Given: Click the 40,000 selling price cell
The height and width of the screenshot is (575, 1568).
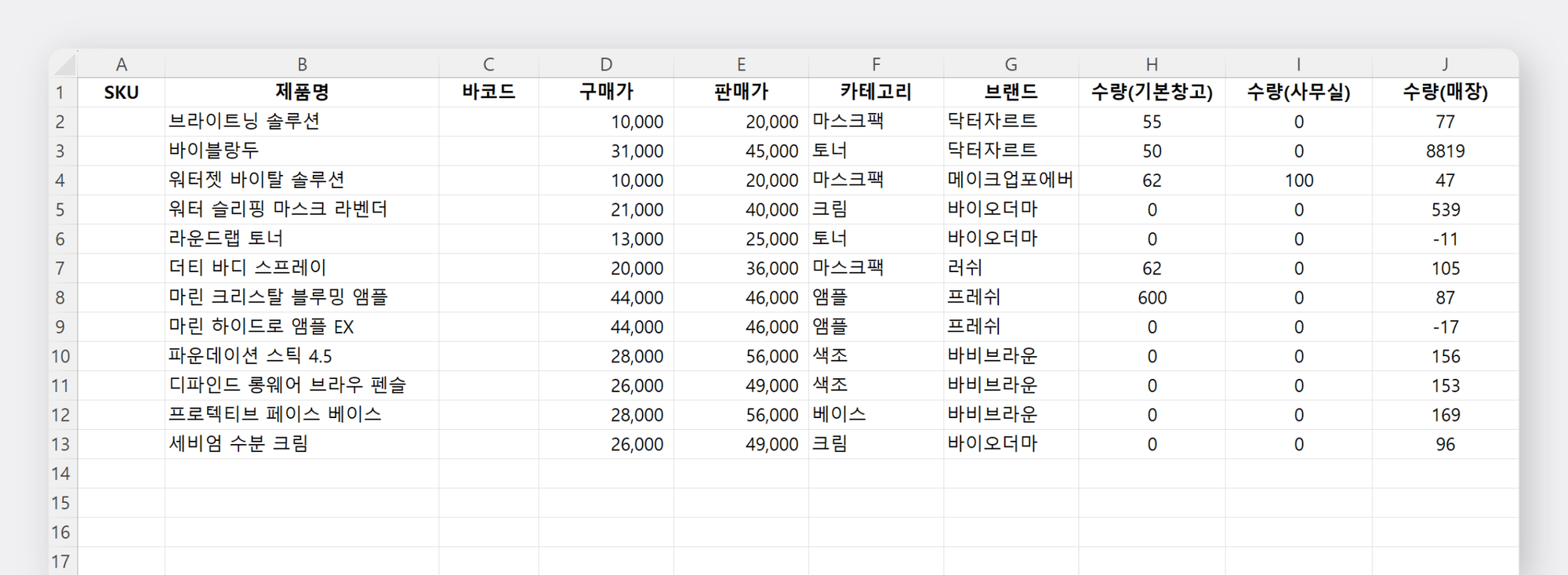Looking at the screenshot, I should click(741, 209).
